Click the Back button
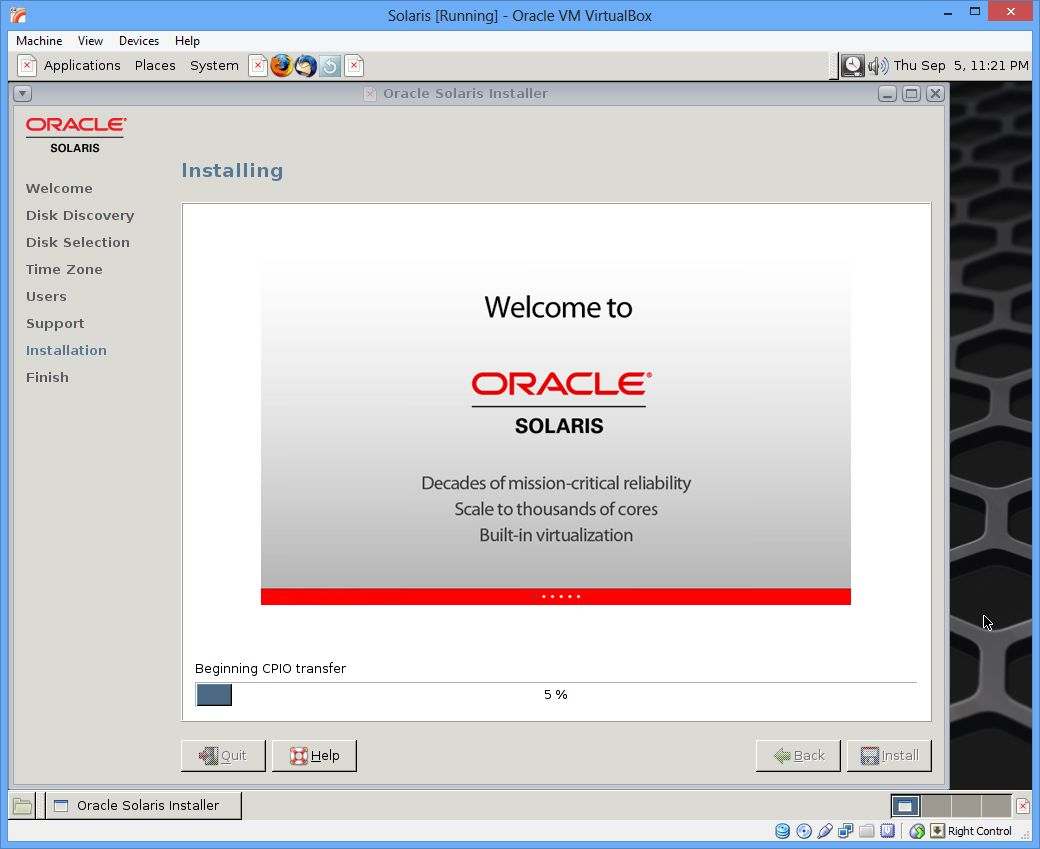 pyautogui.click(x=798, y=755)
